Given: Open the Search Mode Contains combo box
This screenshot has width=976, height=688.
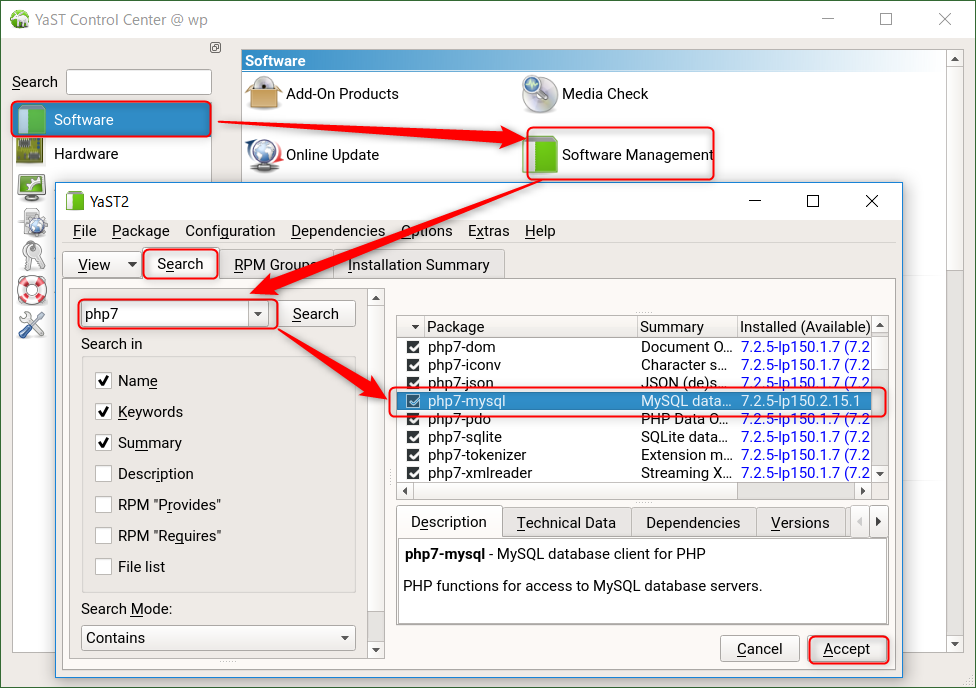Looking at the screenshot, I should pos(218,638).
